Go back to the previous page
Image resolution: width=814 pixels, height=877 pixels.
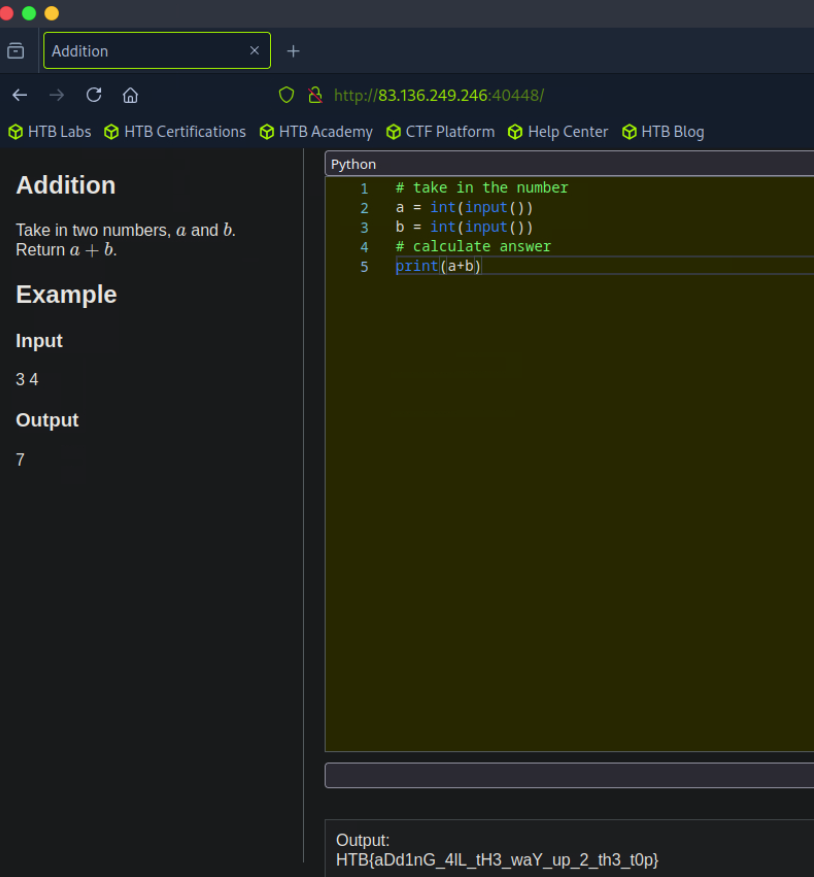pos(20,95)
